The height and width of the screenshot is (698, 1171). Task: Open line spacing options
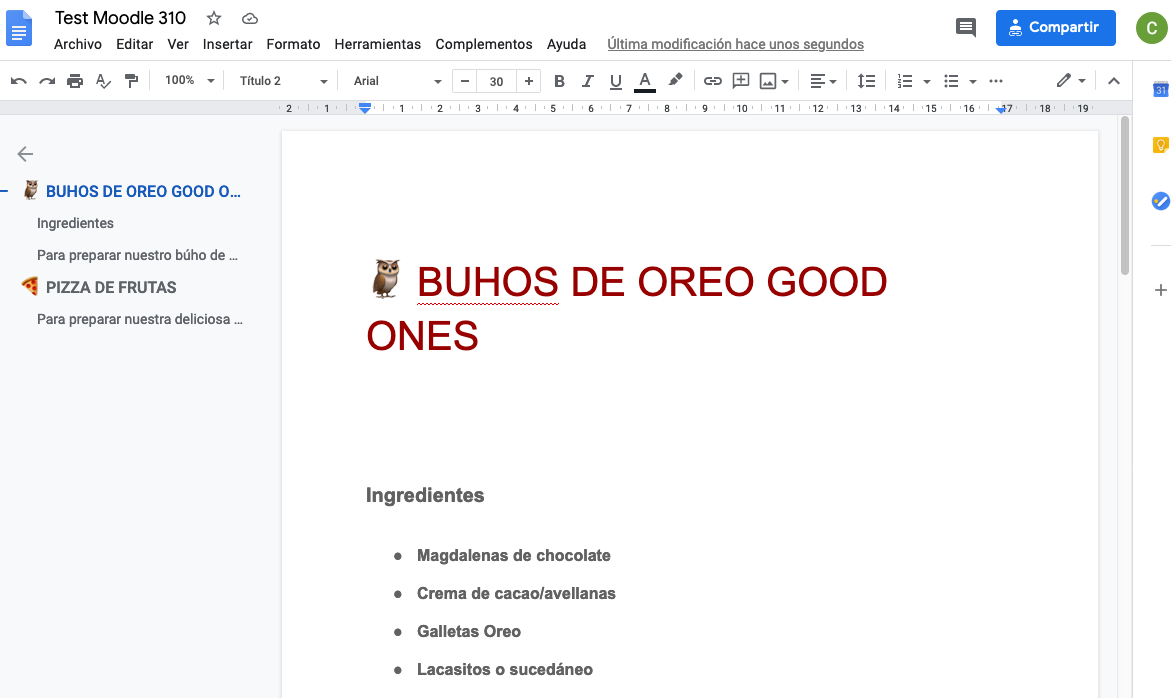click(x=866, y=81)
